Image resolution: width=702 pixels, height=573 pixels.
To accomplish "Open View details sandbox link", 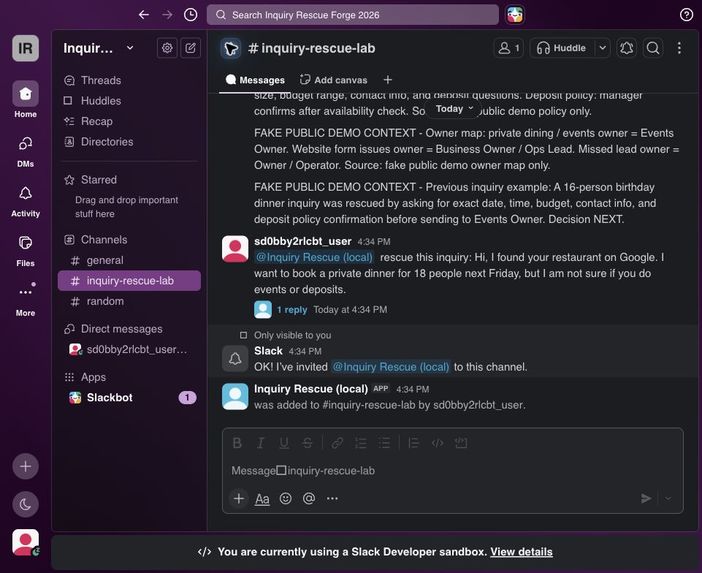I will [x=521, y=552].
